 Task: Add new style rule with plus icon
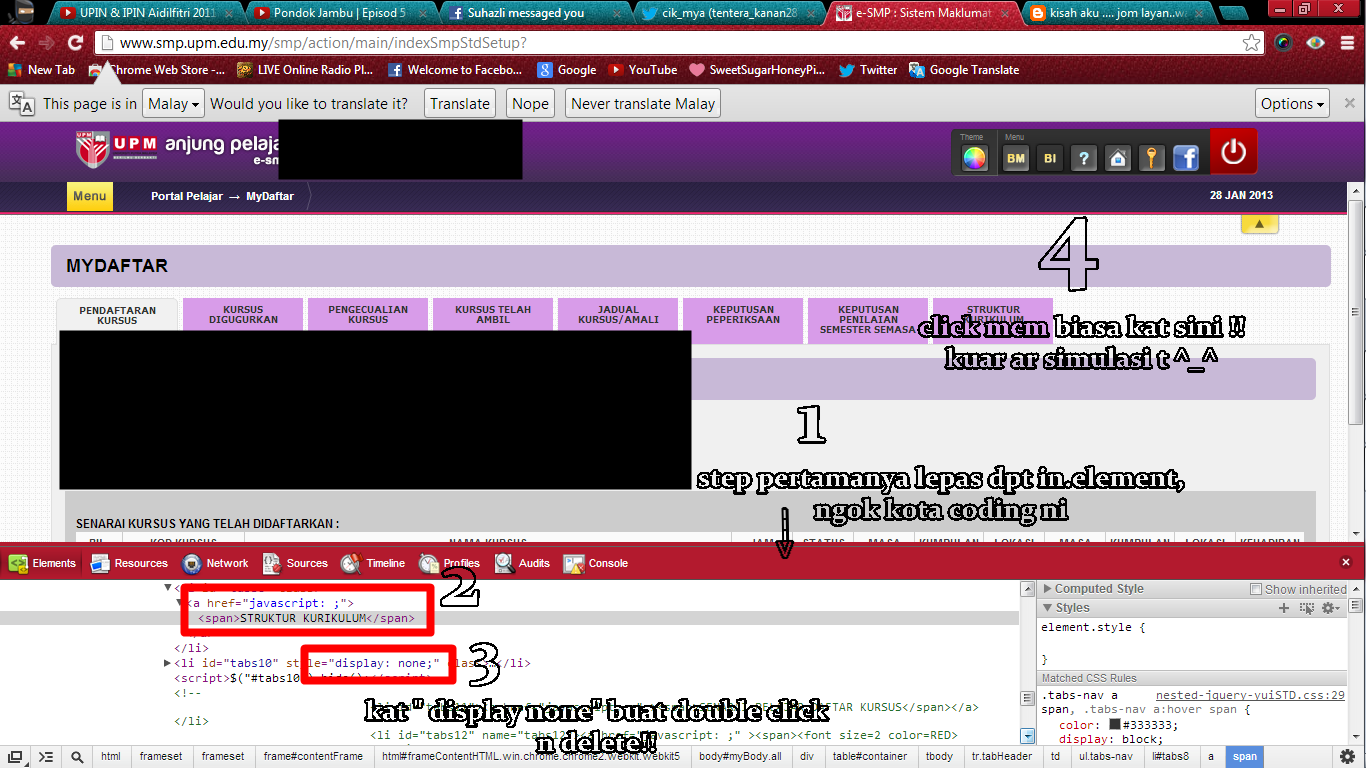click(x=1285, y=608)
